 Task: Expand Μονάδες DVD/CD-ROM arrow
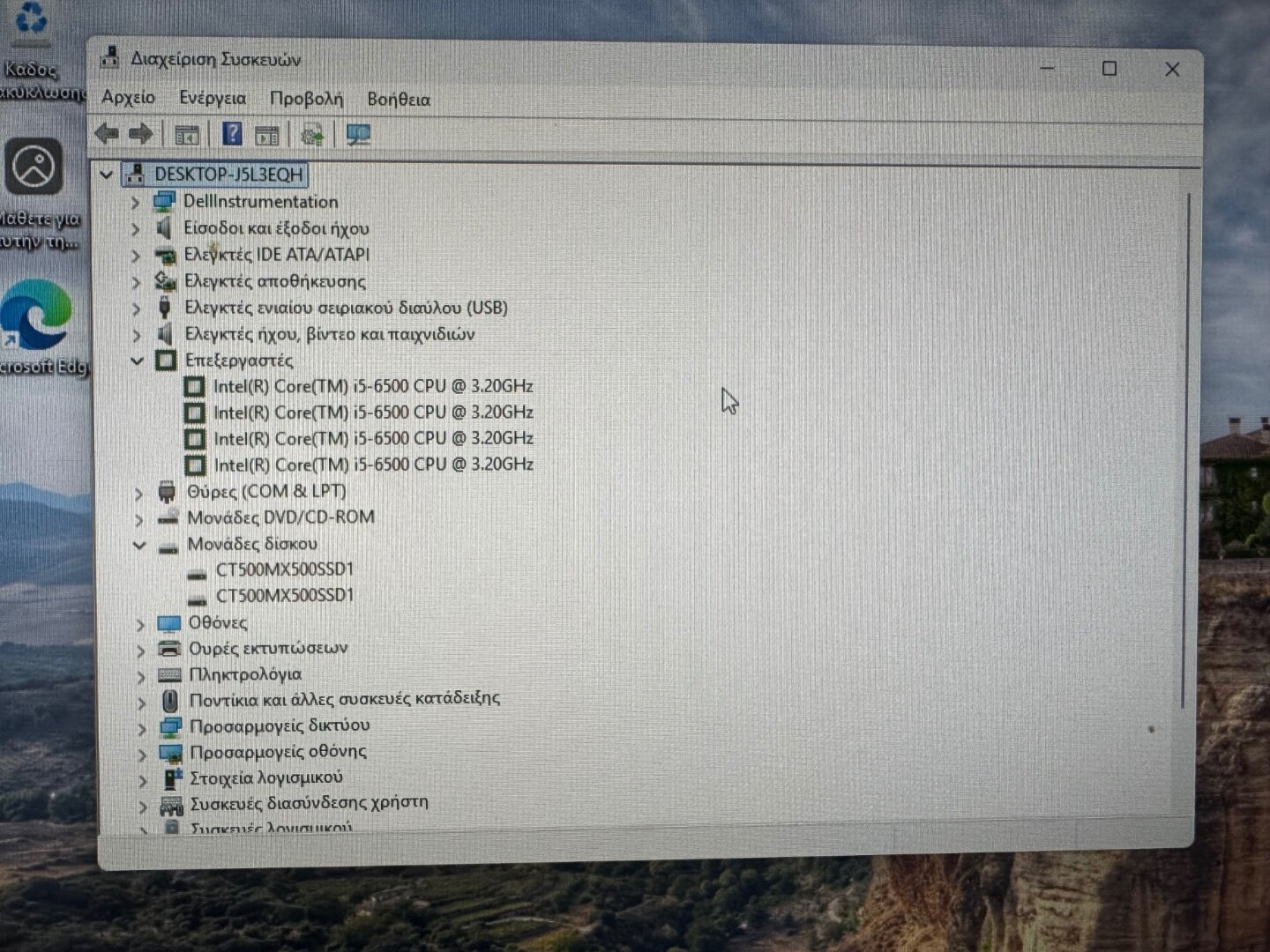[138, 519]
